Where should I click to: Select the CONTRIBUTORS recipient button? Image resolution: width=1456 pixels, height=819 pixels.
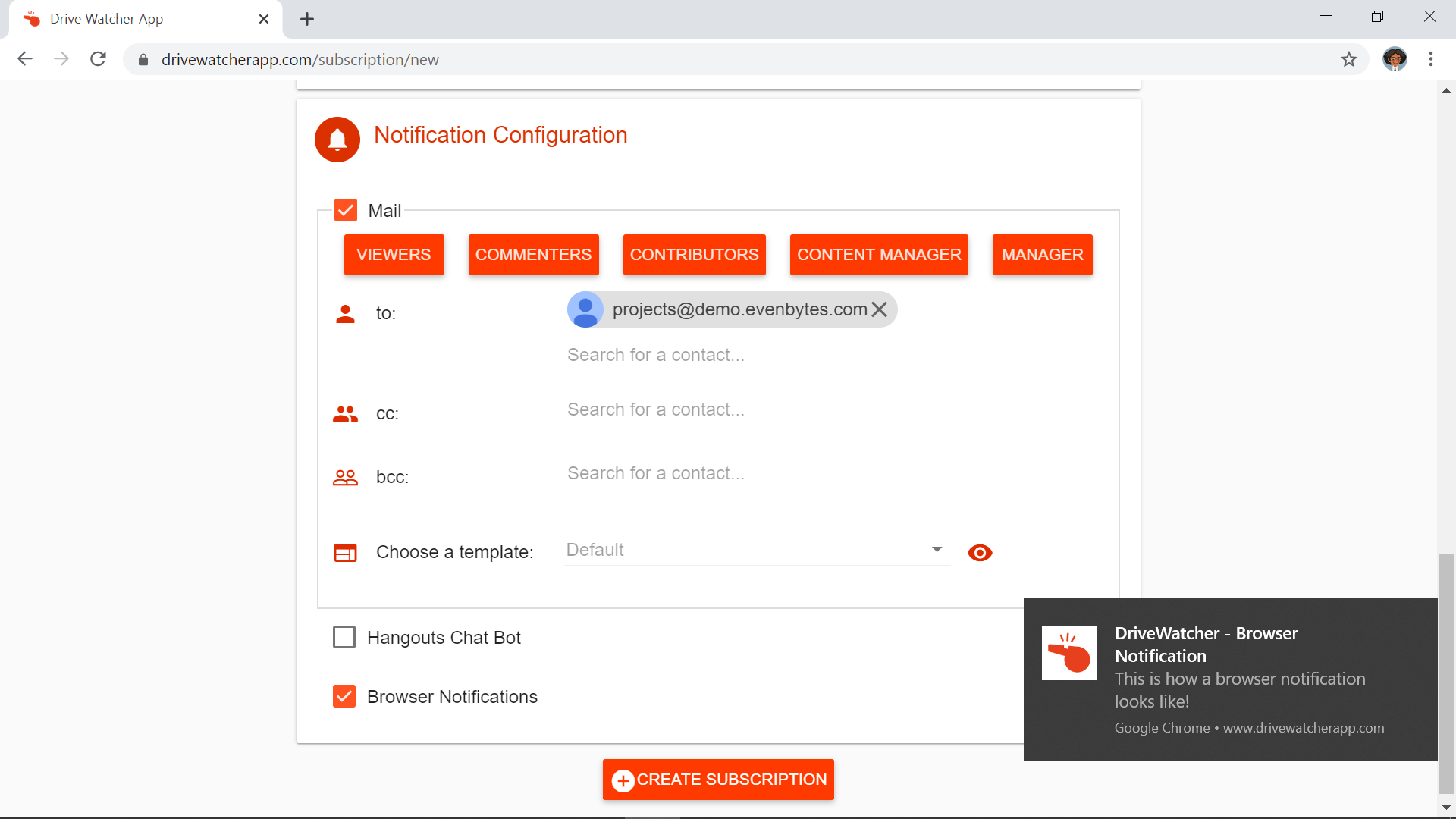click(694, 255)
